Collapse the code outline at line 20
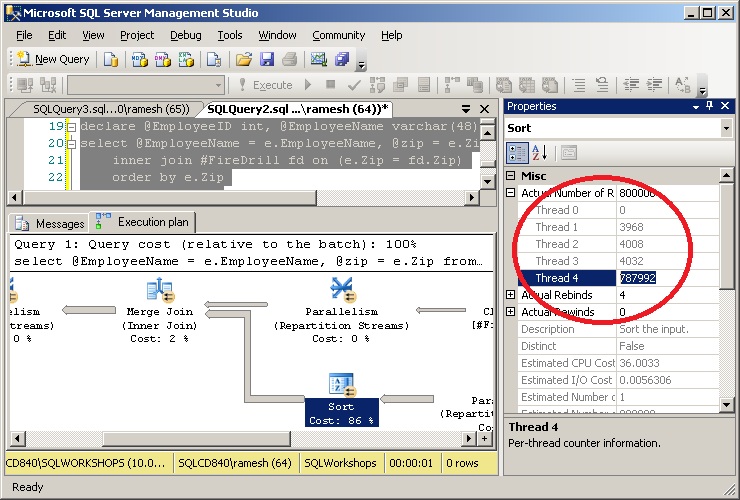This screenshot has width=740, height=500. pos(71,144)
